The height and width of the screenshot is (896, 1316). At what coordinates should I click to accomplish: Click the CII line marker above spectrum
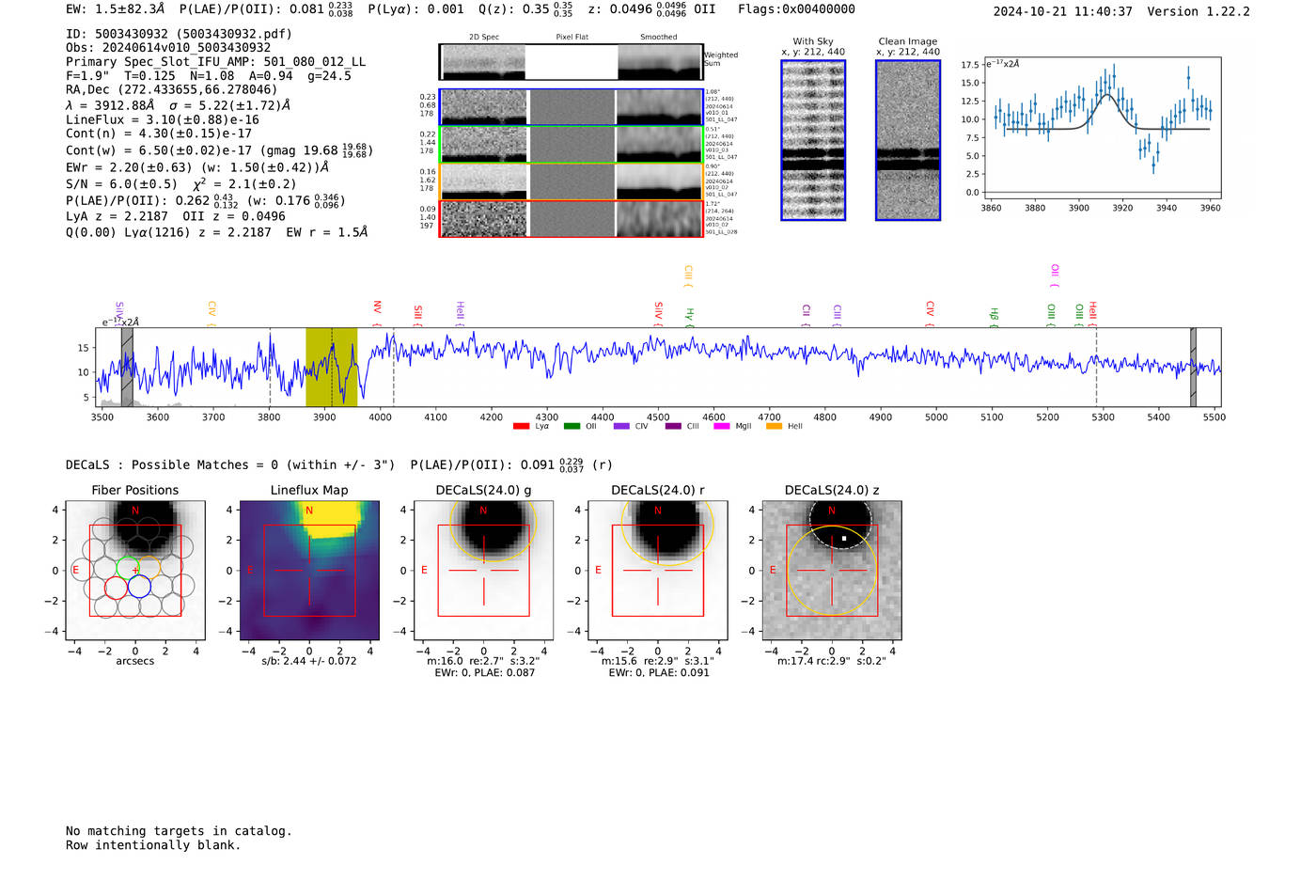pos(806,316)
